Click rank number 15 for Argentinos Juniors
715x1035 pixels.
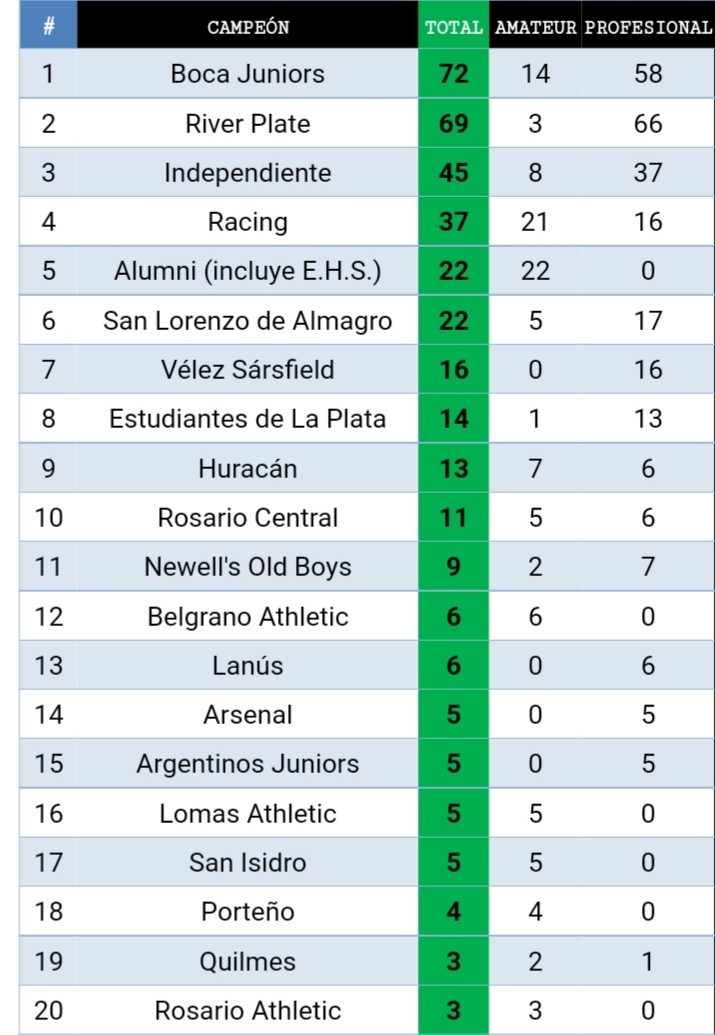(48, 763)
